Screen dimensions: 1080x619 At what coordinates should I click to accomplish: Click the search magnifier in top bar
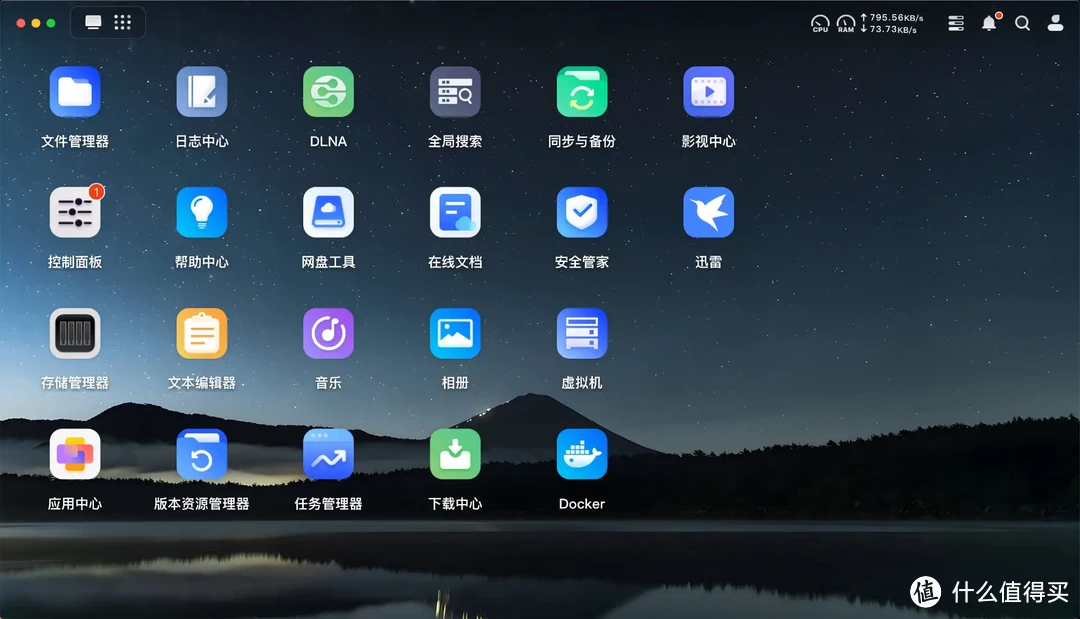tap(1023, 23)
